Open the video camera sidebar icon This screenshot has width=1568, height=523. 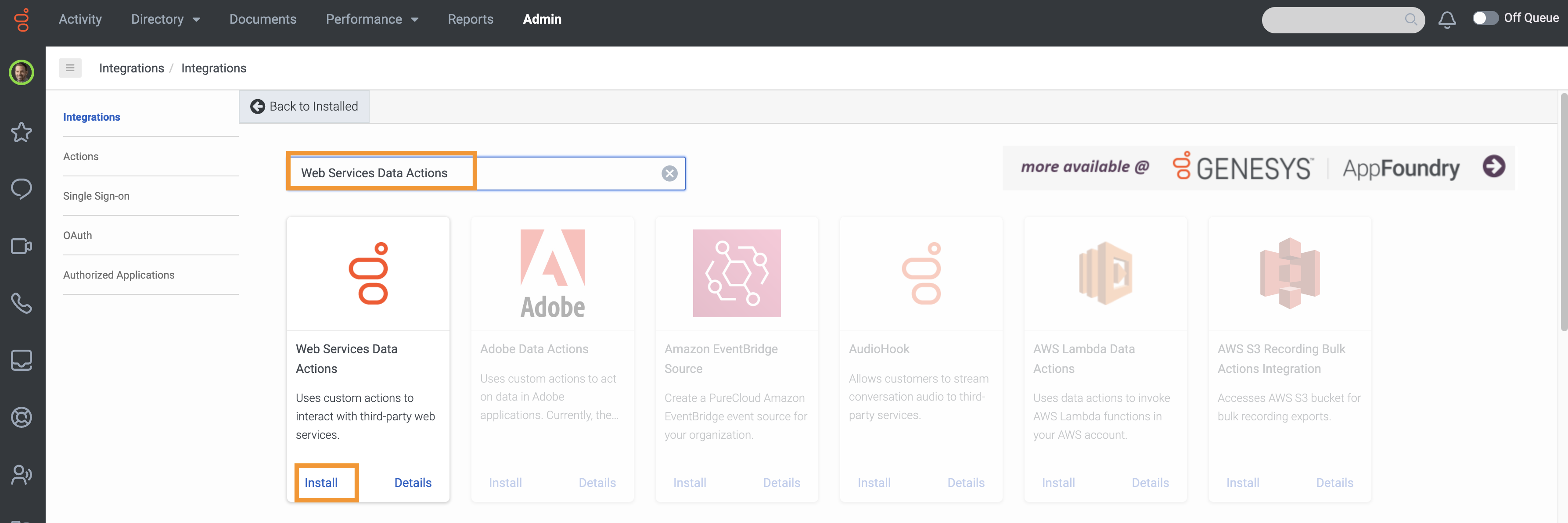pyautogui.click(x=22, y=246)
